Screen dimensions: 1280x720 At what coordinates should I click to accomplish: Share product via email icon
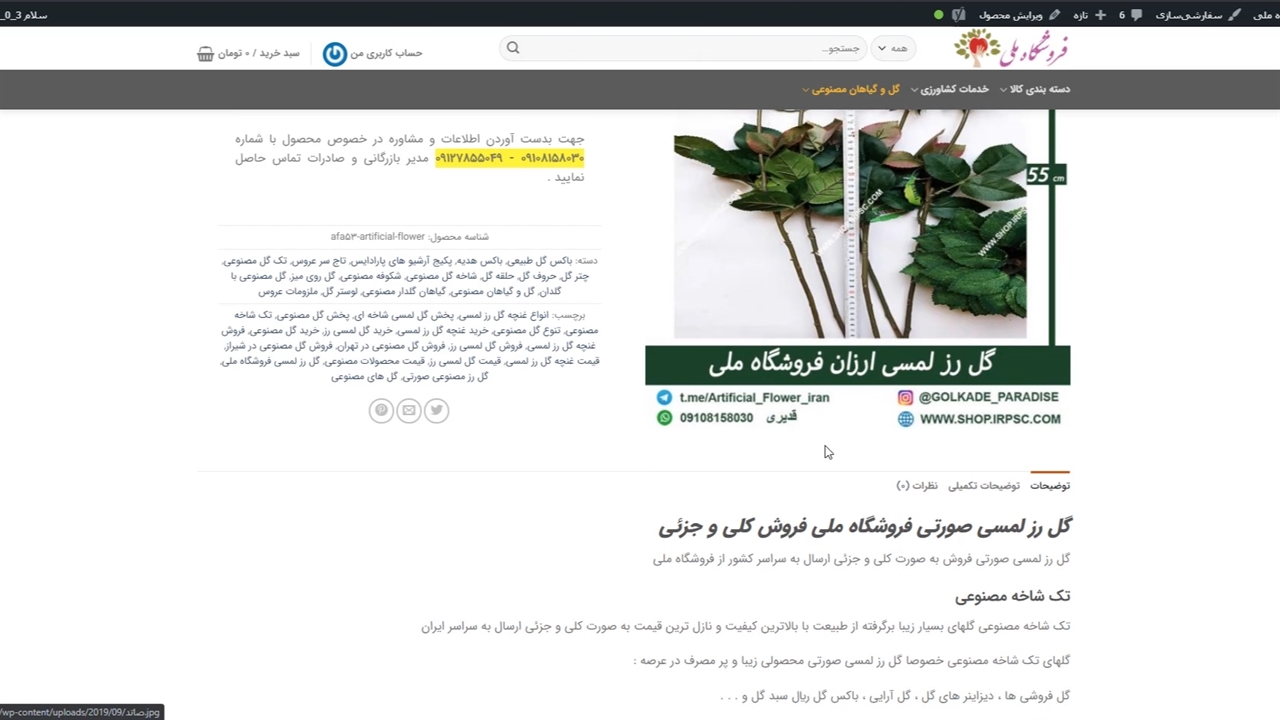pos(408,410)
